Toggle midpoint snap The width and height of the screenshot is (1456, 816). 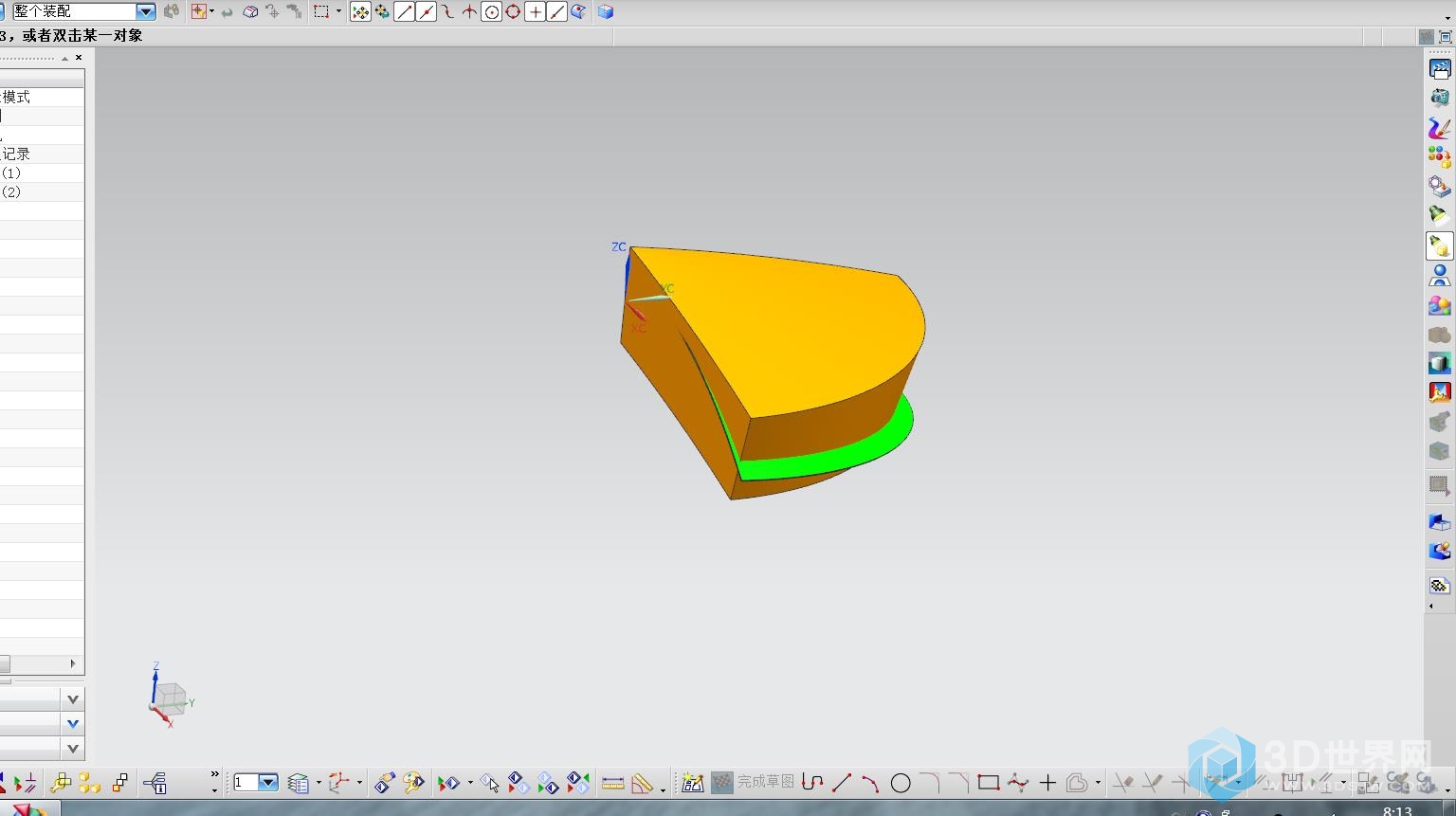(426, 11)
